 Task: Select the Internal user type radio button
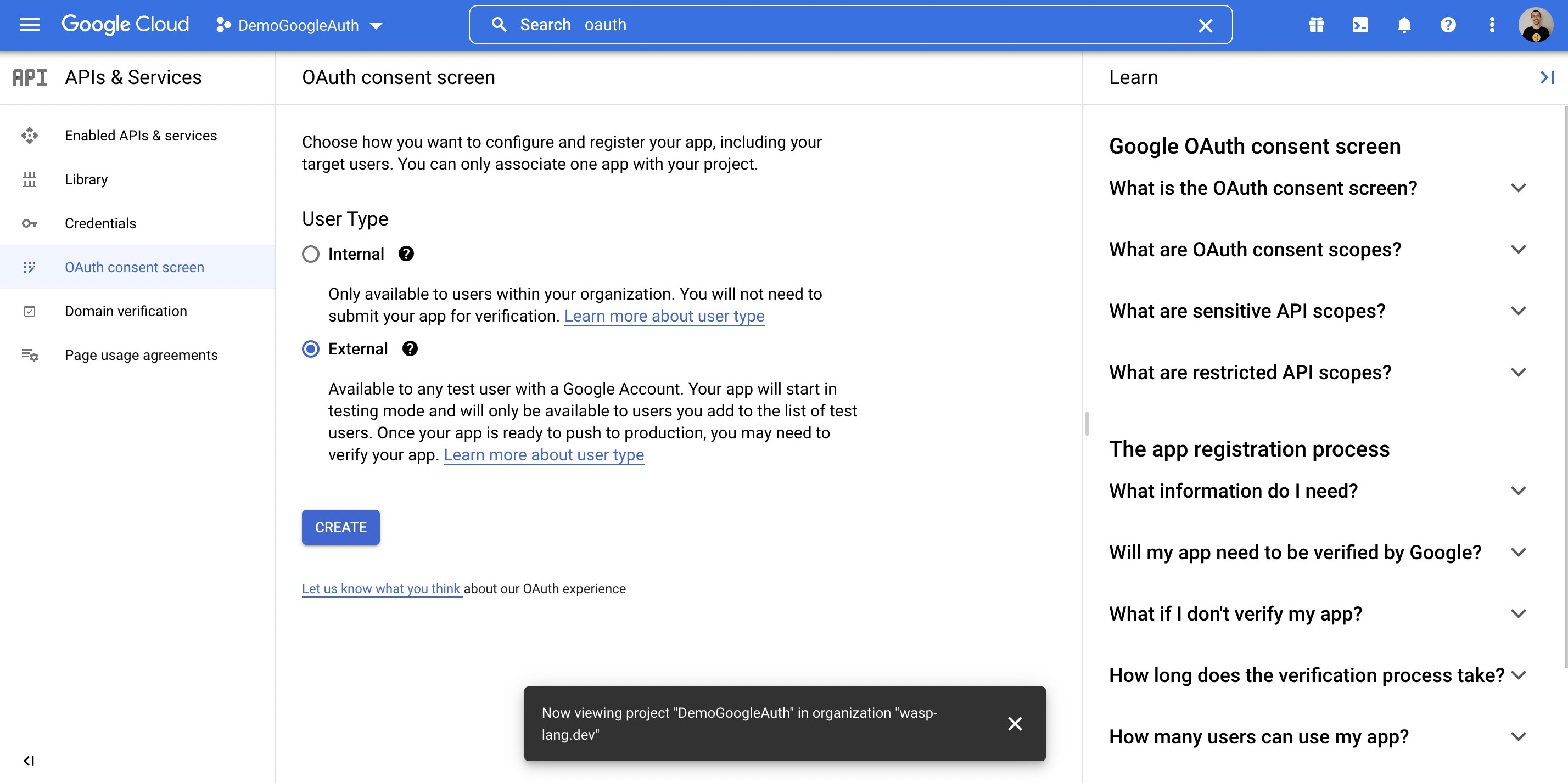tap(310, 254)
